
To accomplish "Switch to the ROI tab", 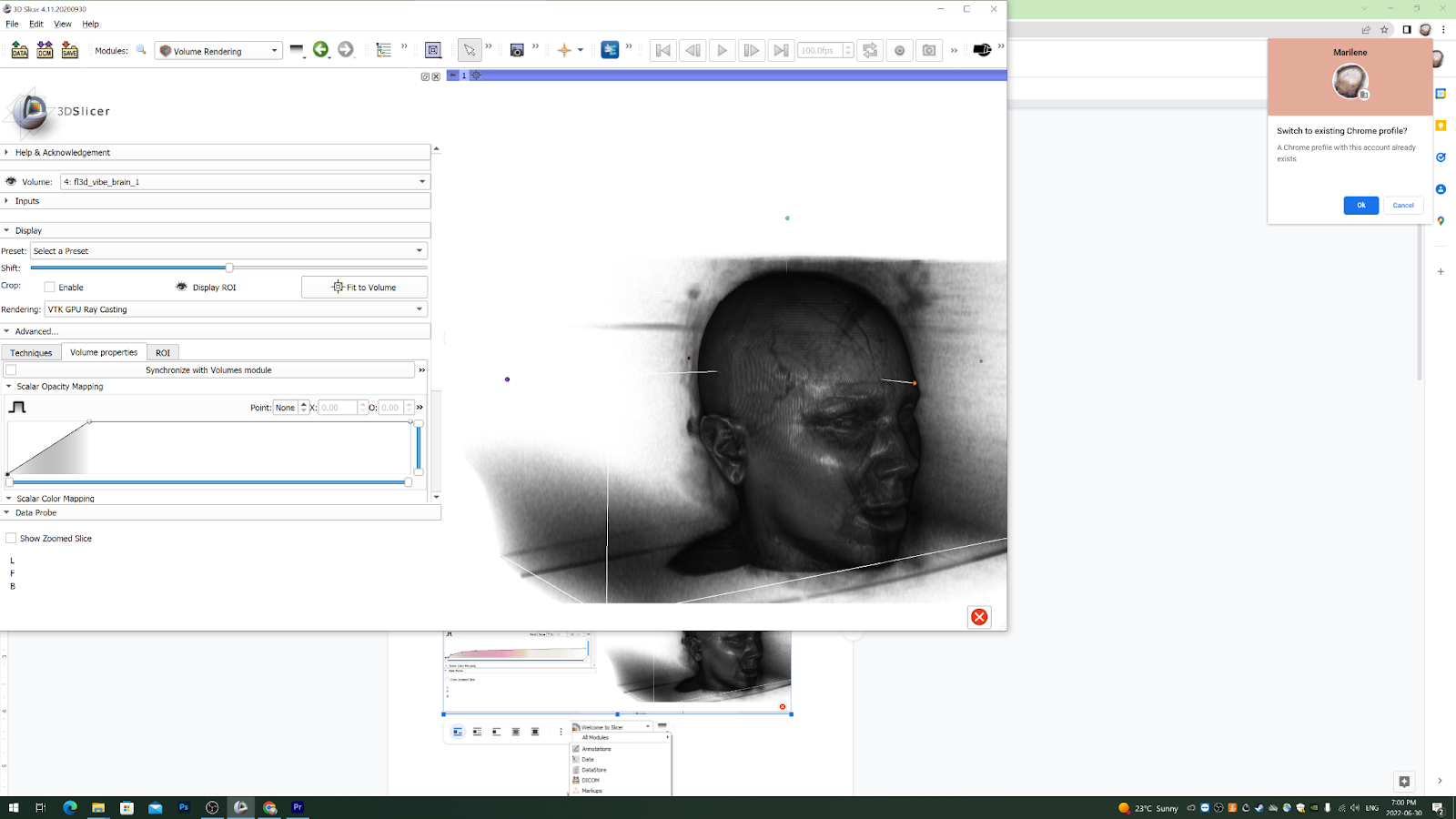I will [x=163, y=352].
